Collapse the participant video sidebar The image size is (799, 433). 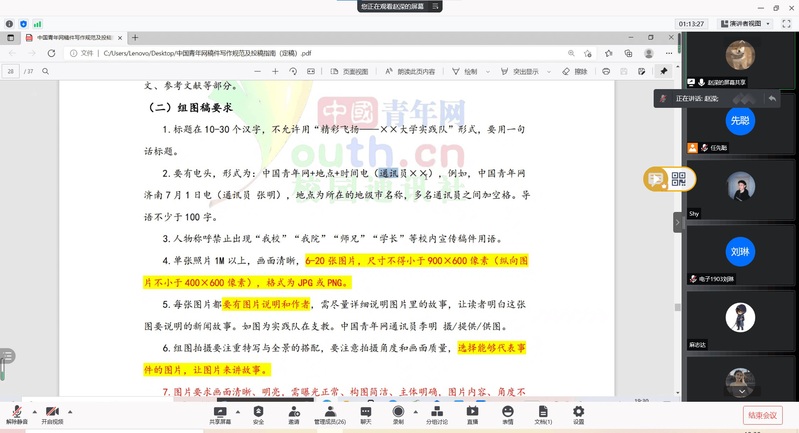(x=677, y=222)
